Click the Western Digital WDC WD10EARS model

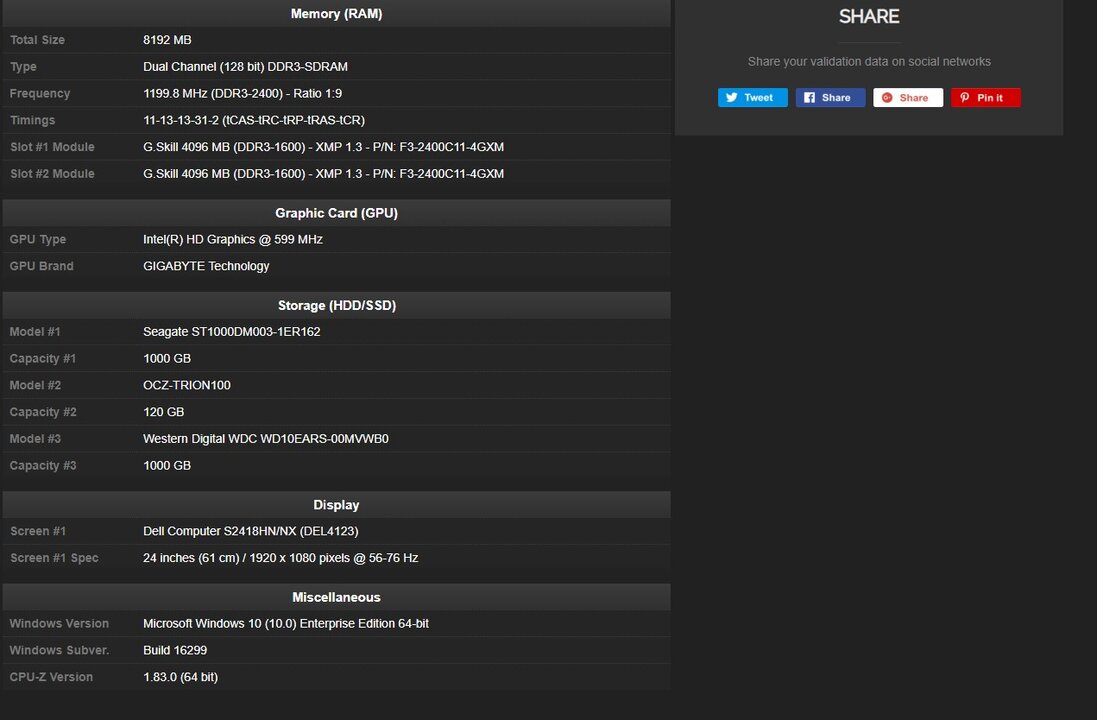point(266,439)
